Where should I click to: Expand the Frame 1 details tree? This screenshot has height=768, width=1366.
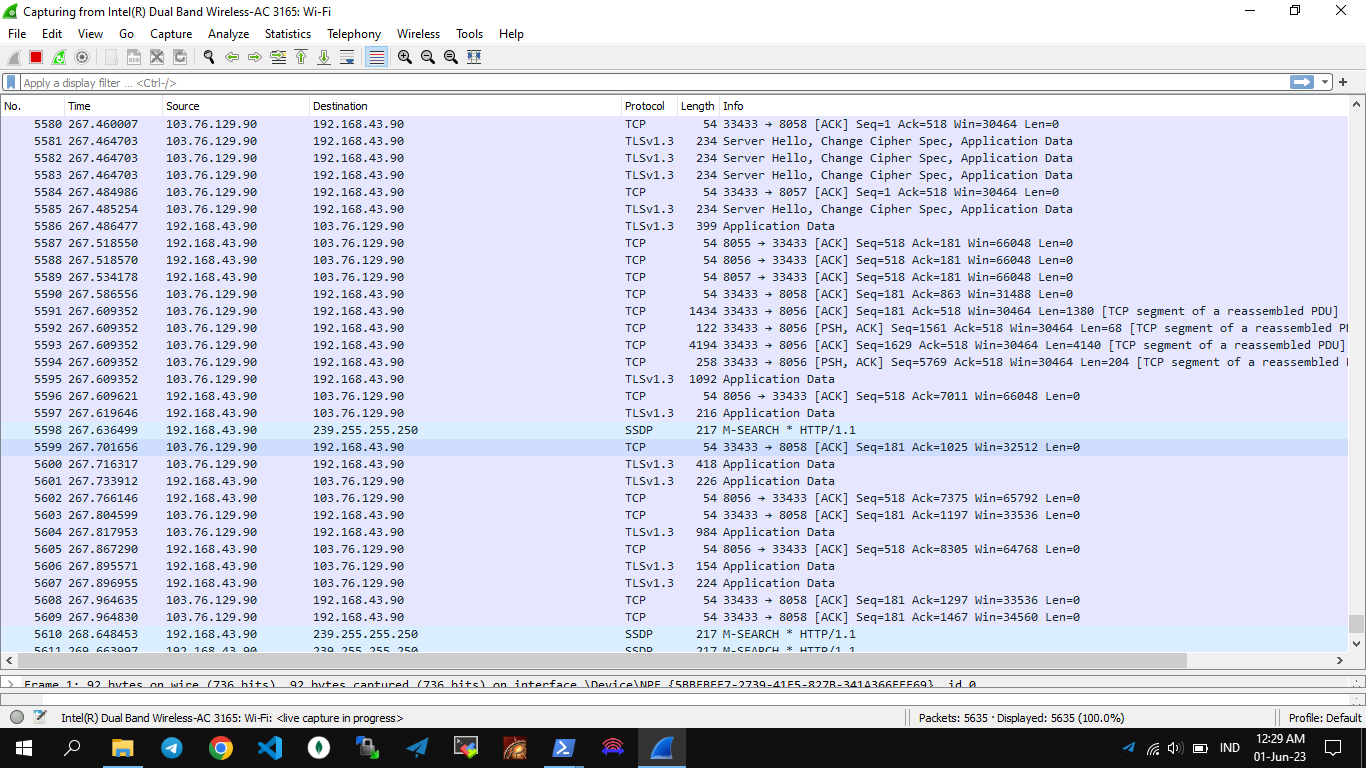point(10,685)
